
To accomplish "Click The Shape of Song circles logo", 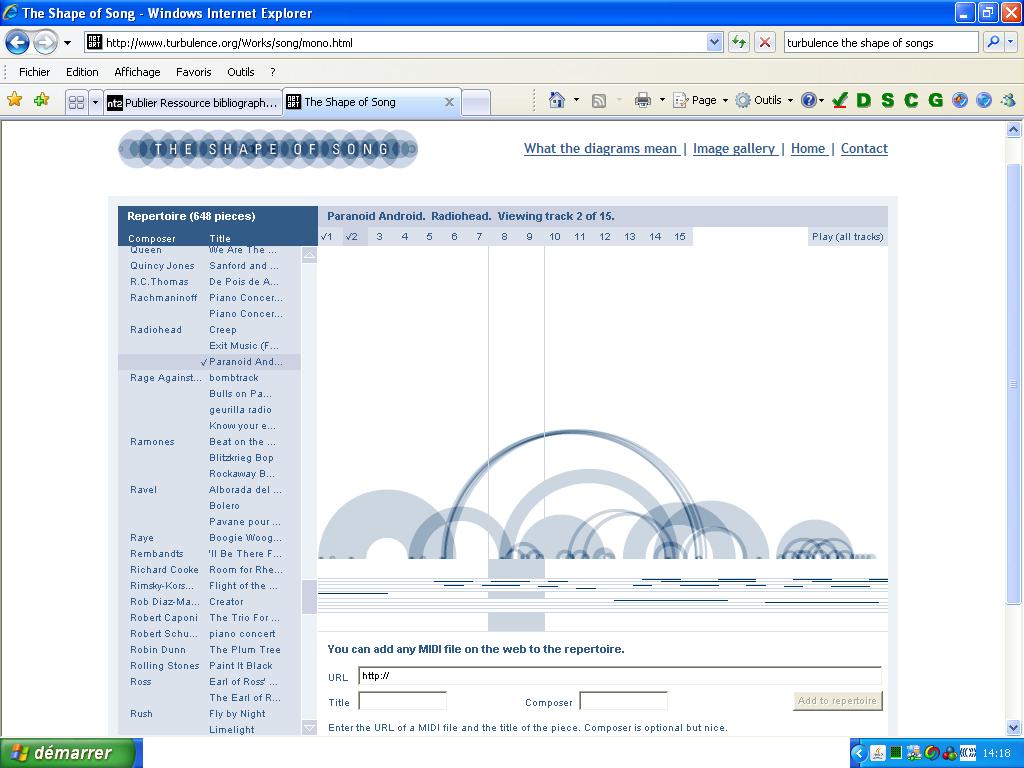I will click(x=268, y=149).
